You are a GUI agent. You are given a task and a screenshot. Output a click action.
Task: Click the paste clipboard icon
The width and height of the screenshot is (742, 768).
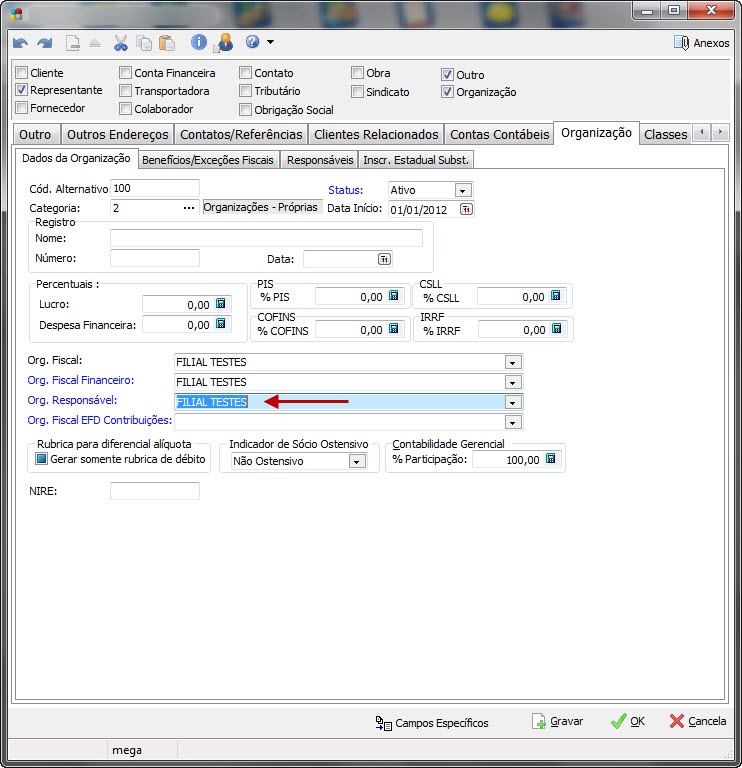(x=167, y=42)
